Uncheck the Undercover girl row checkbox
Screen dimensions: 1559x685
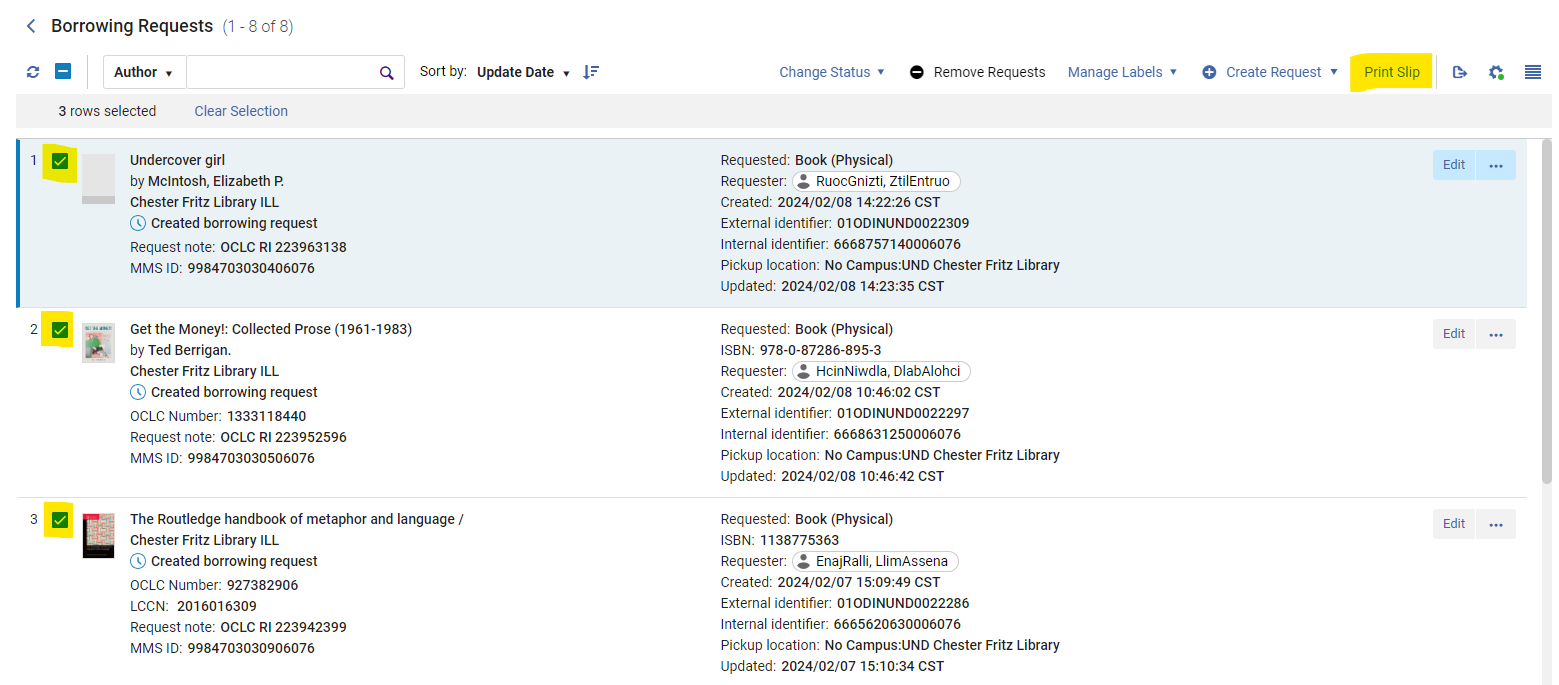[x=60, y=161]
